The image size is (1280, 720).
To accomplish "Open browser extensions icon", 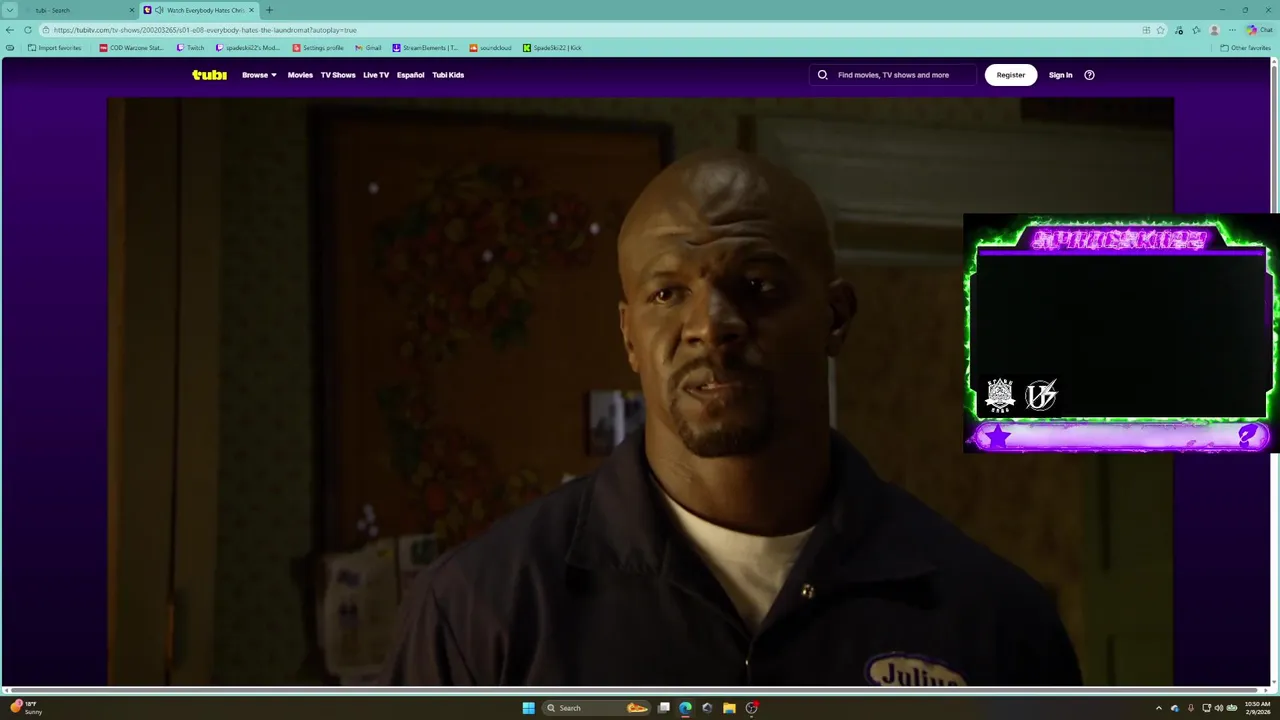I will point(1180,30).
